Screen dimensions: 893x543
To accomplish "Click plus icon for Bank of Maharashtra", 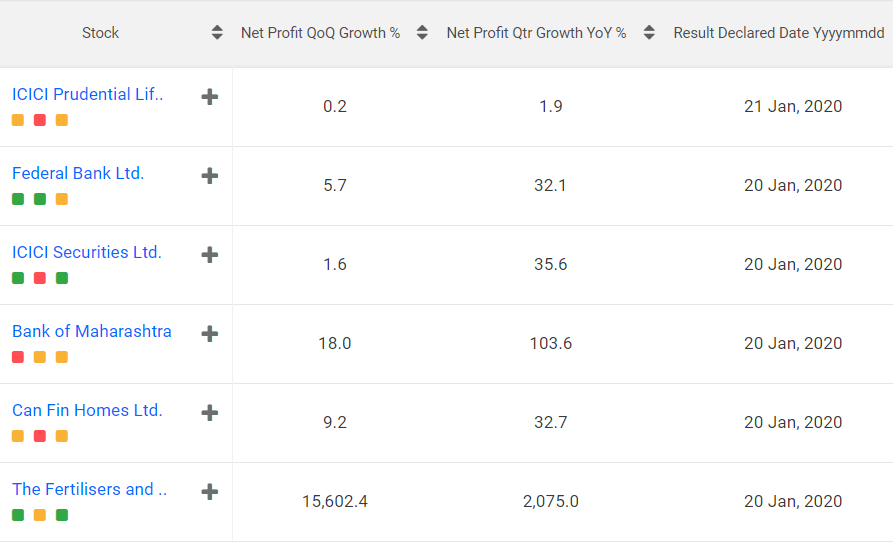I will [209, 334].
